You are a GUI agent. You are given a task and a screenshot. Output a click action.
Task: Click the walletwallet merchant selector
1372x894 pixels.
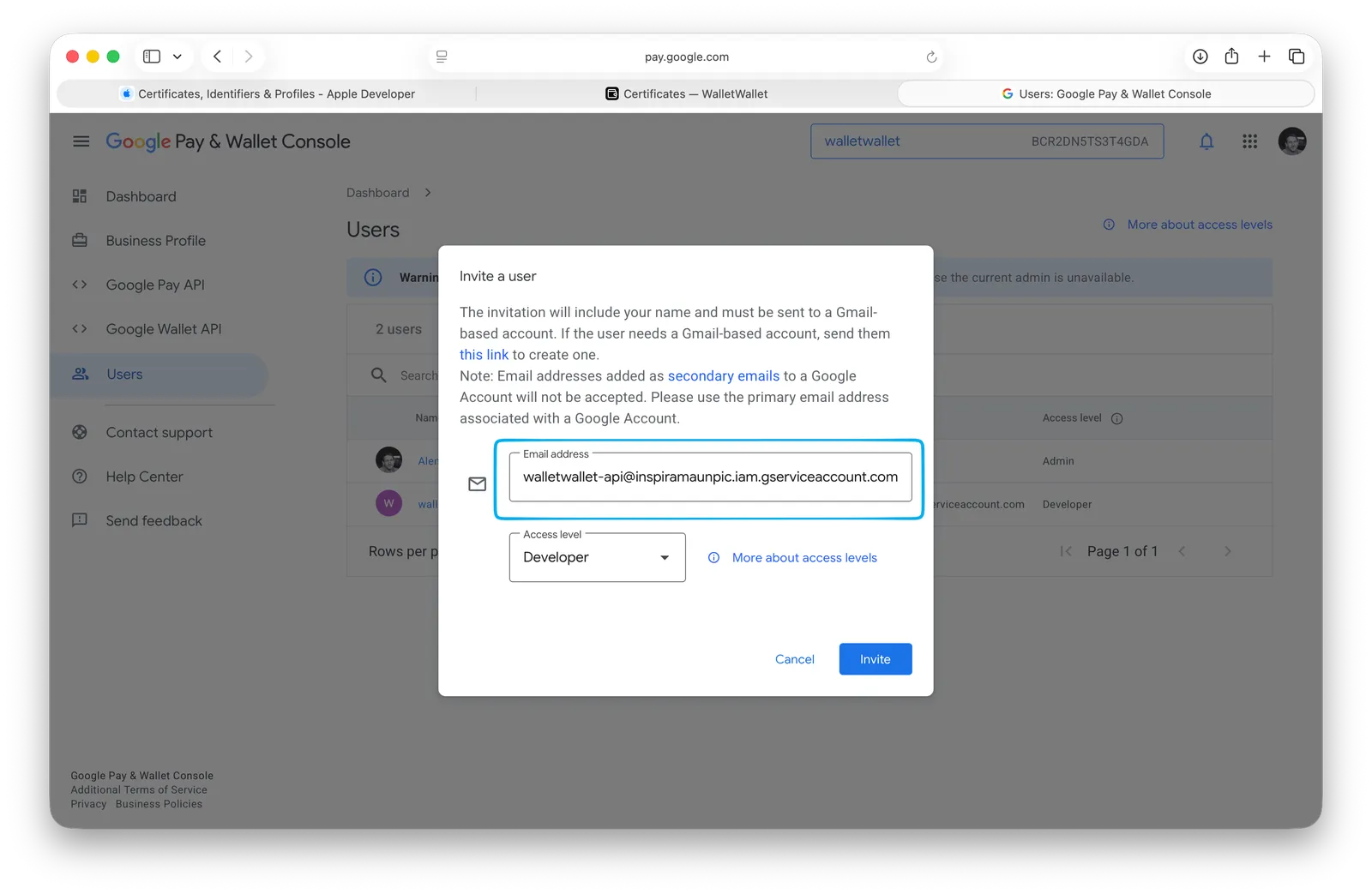pyautogui.click(x=987, y=141)
